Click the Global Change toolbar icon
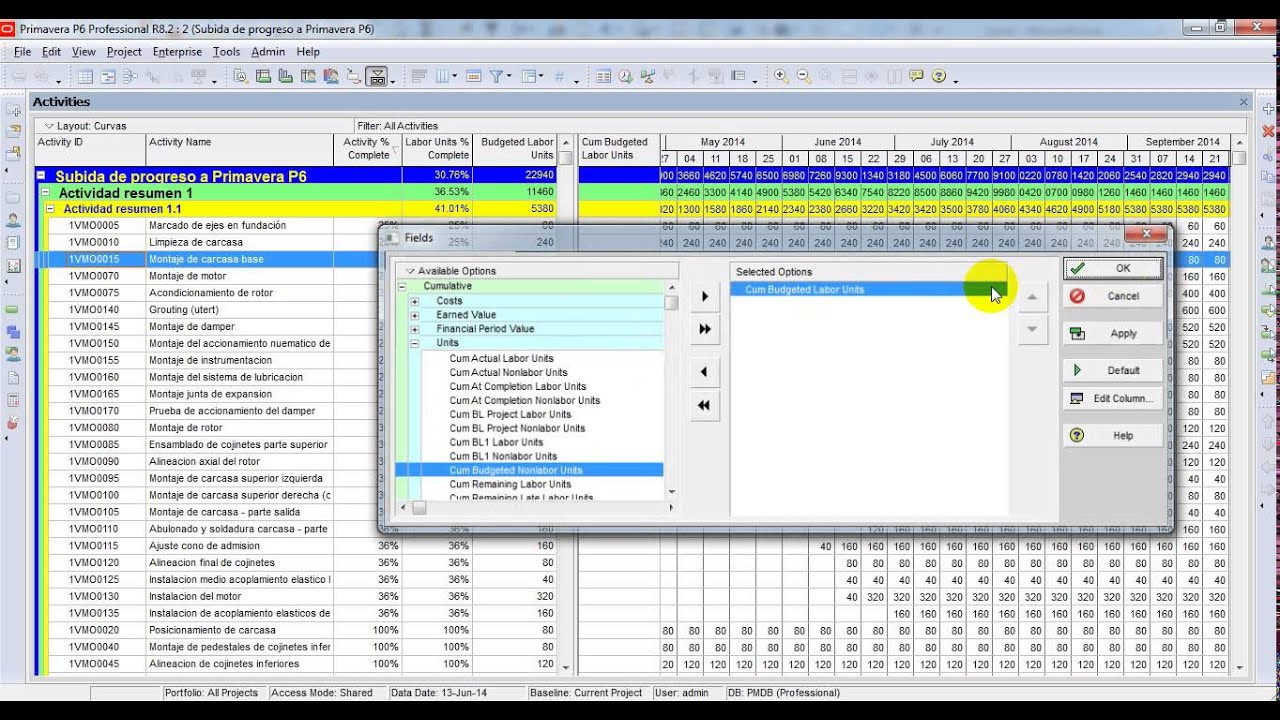1280x720 pixels. click(603, 77)
